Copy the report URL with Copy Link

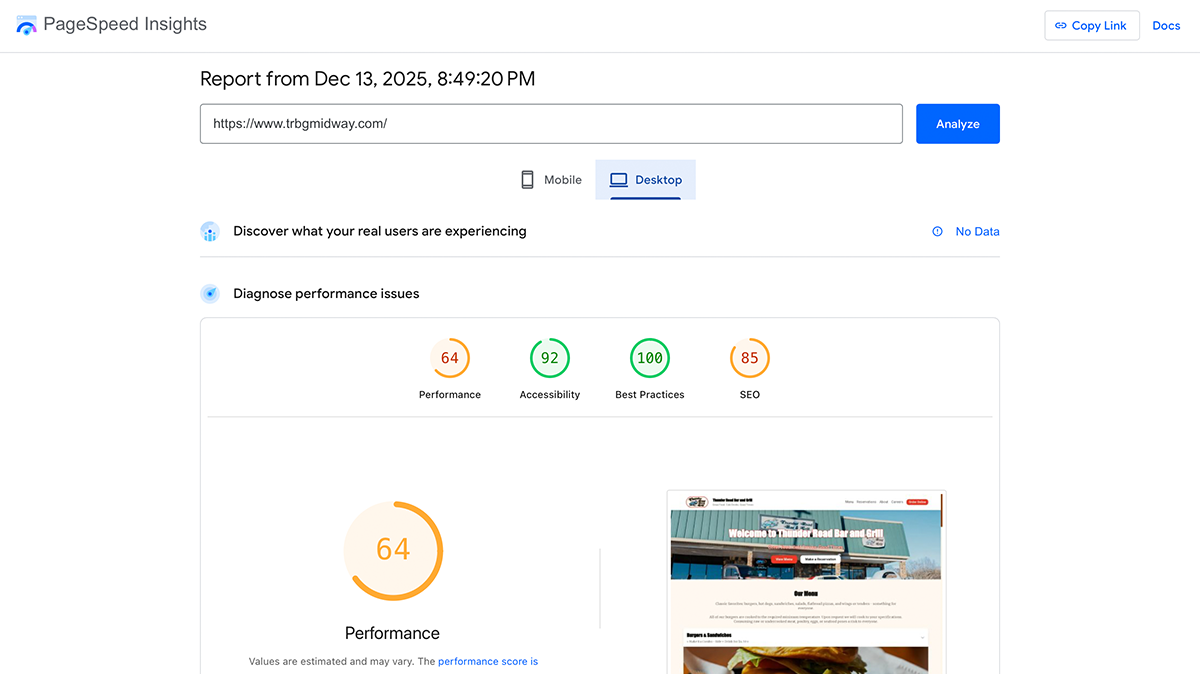pos(1092,25)
